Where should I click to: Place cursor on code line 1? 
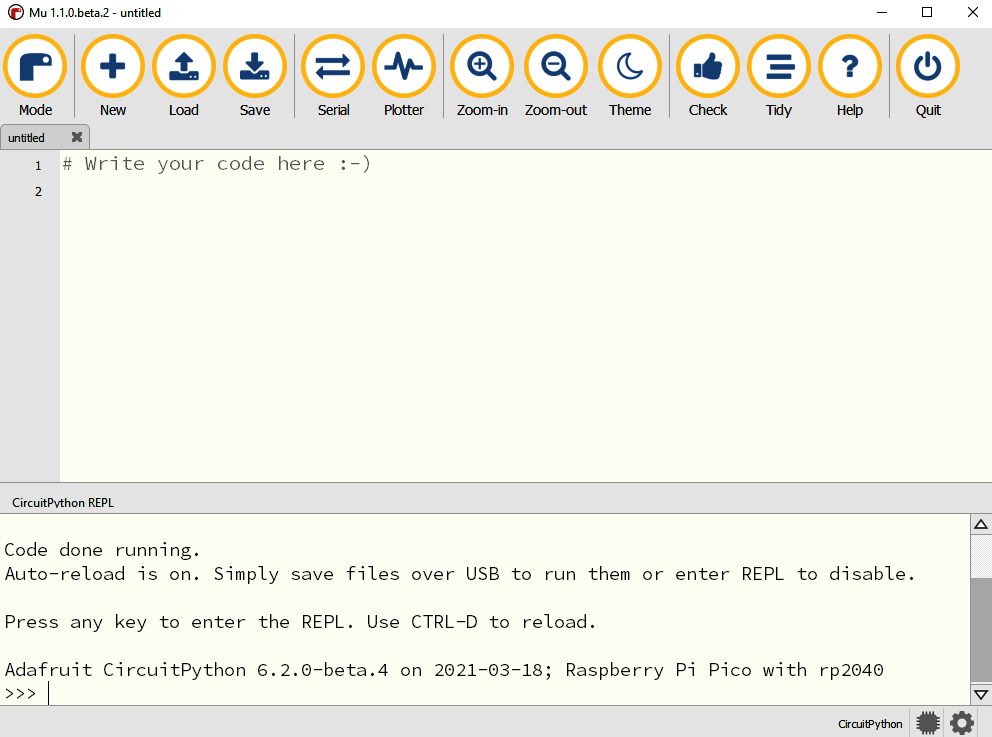point(216,164)
